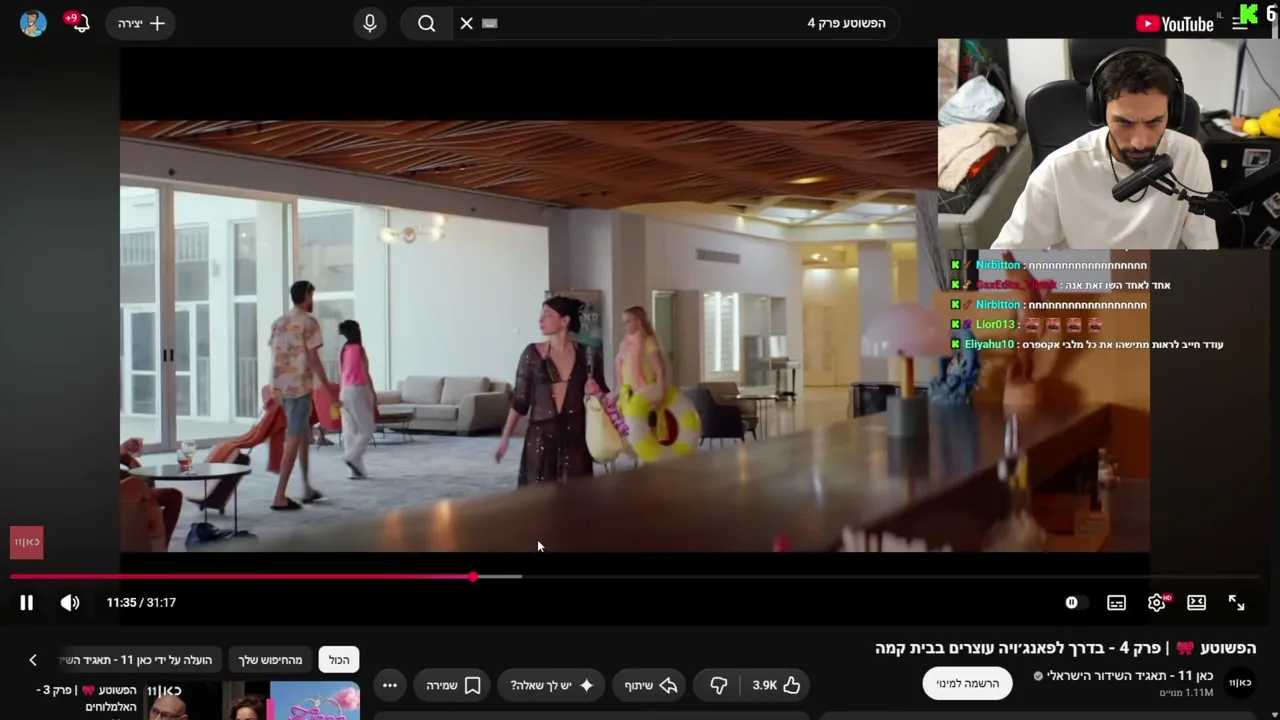Select the הכול filter chip

tap(339, 660)
